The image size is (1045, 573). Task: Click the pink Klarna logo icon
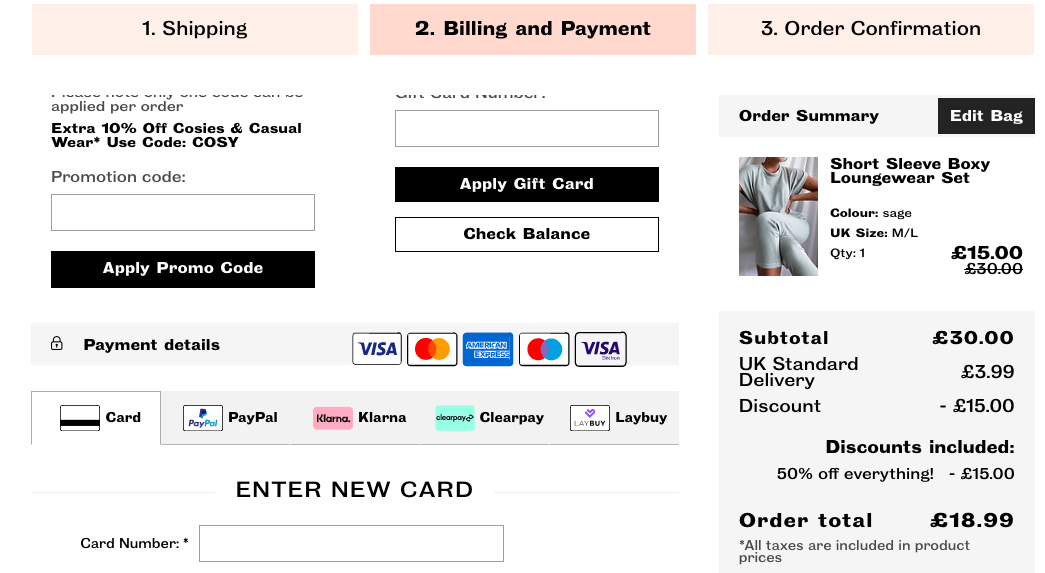(x=333, y=418)
